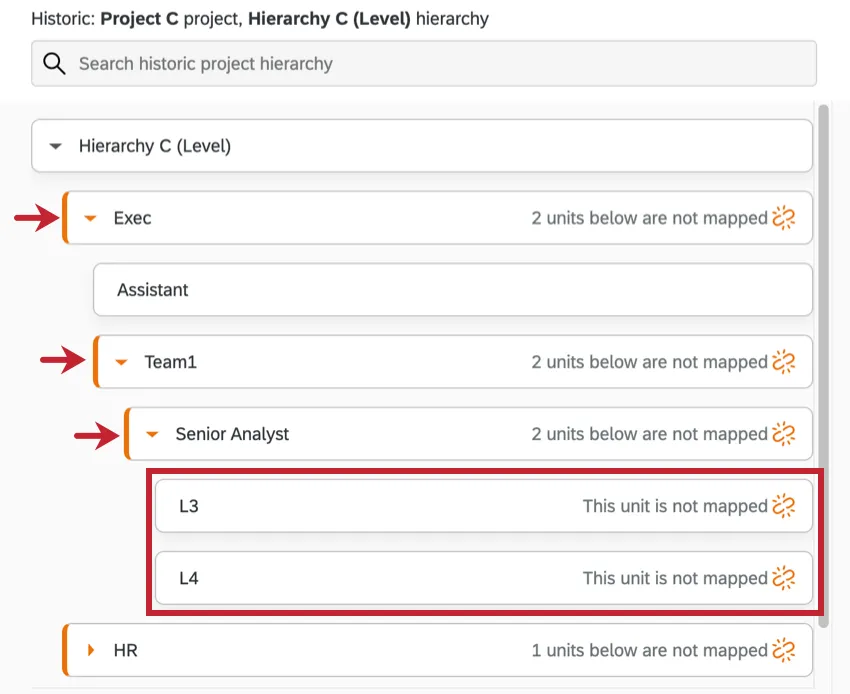The image size is (850, 694).
Task: Click the broken-link icon for Senior Analyst
Action: tap(785, 434)
